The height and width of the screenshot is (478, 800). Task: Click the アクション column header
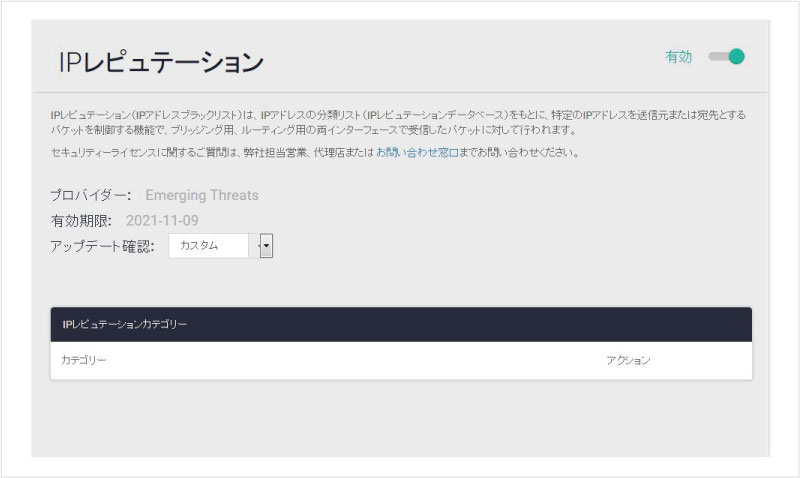coord(628,360)
